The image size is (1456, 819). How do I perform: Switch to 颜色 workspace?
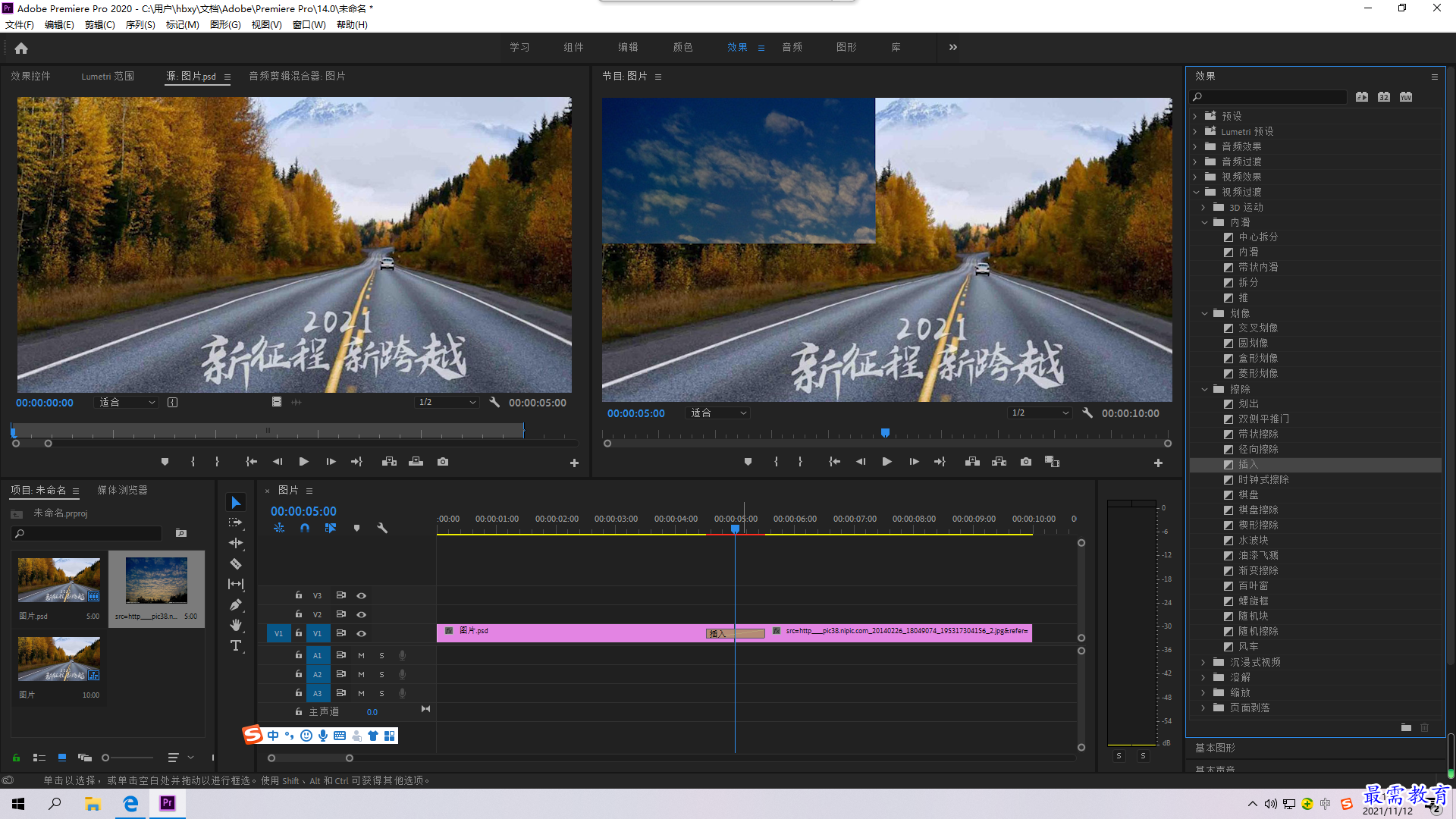682,47
